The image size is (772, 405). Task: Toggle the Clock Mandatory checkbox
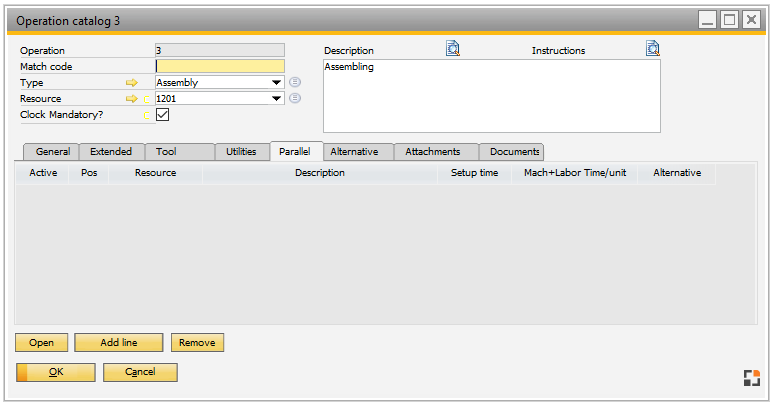pyautogui.click(x=163, y=115)
